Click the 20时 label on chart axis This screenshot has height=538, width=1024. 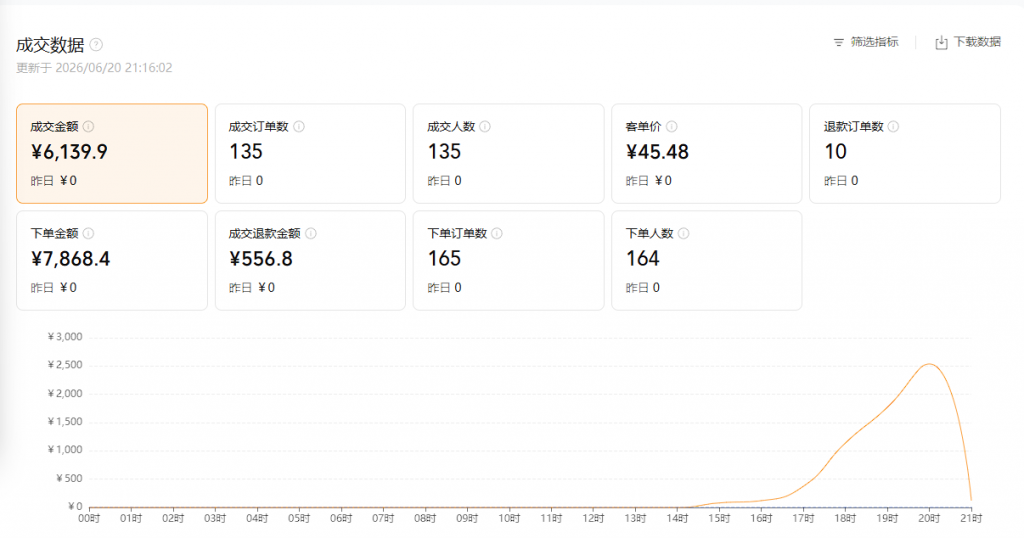929,518
